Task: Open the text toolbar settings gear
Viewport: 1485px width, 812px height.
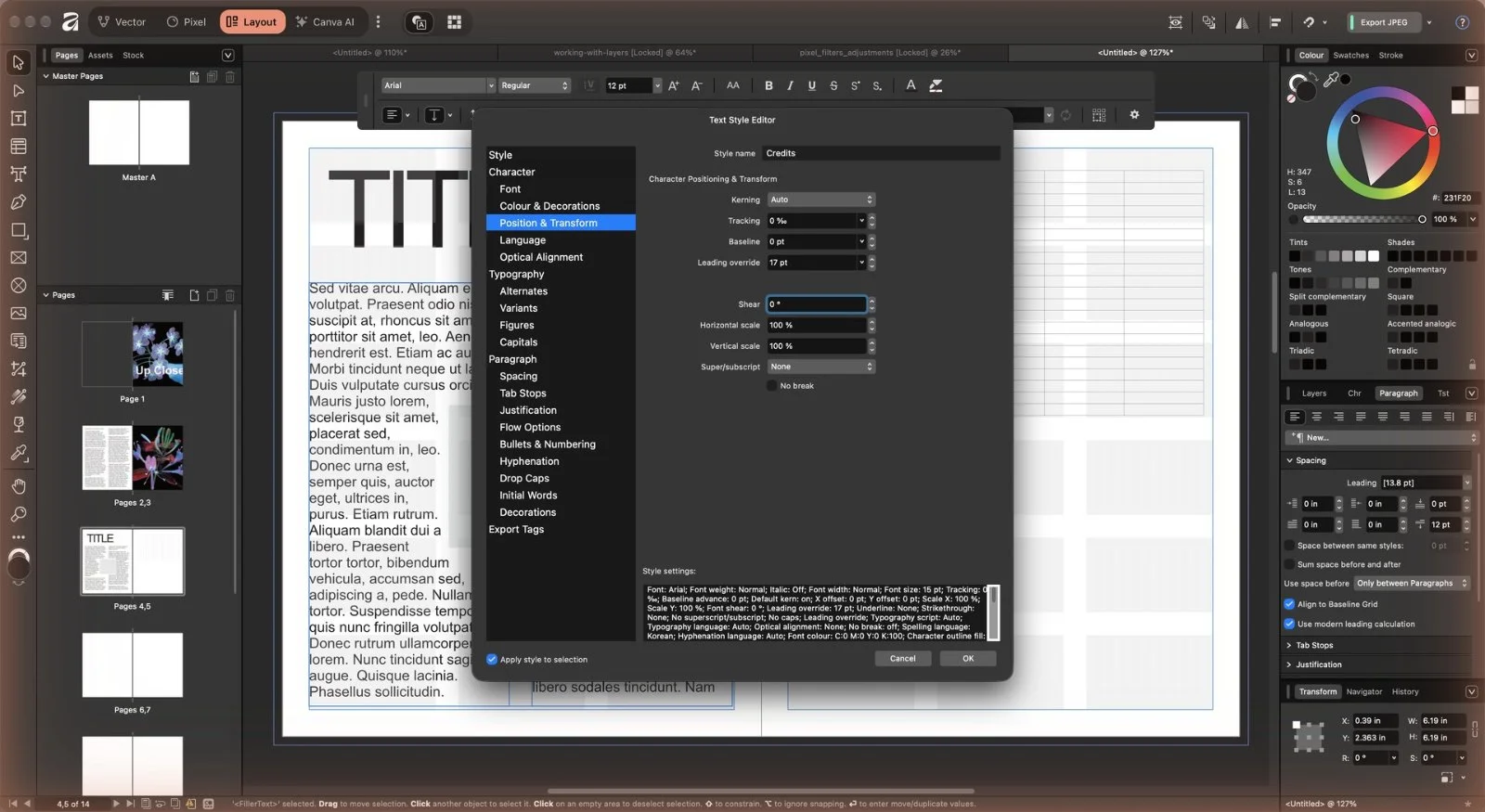Action: [x=1134, y=115]
